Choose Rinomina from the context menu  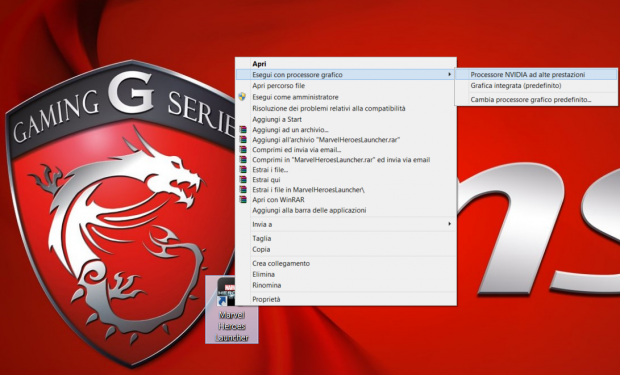(x=346, y=285)
